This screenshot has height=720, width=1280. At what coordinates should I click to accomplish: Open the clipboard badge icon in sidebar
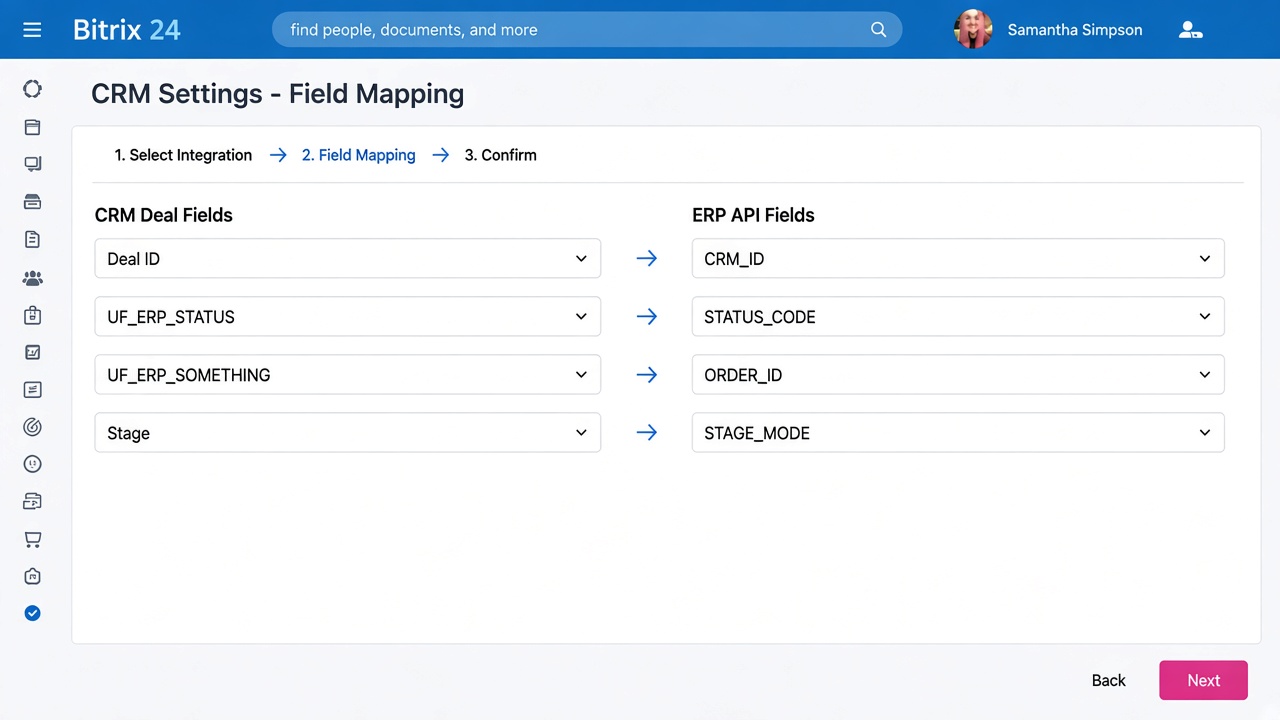click(x=32, y=315)
